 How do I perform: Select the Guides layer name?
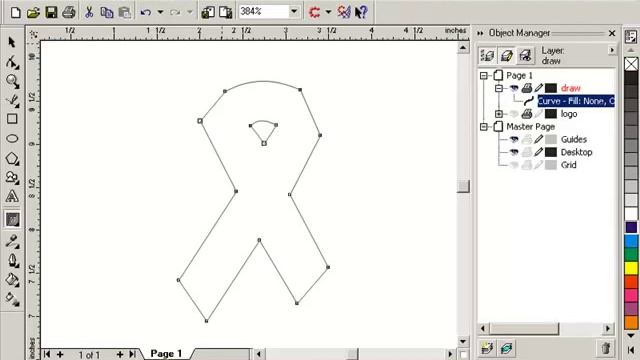tap(573, 140)
